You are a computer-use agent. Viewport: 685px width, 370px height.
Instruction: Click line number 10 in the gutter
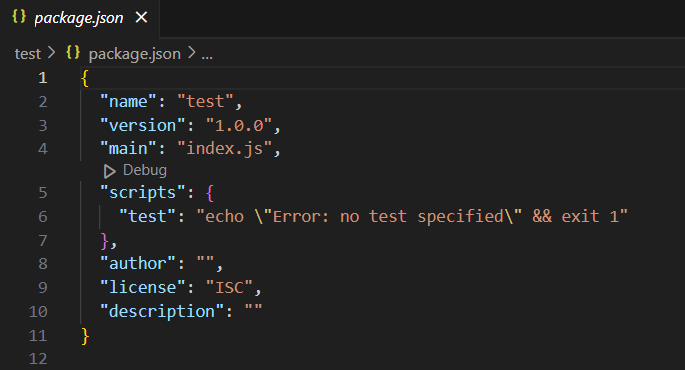click(x=38, y=311)
